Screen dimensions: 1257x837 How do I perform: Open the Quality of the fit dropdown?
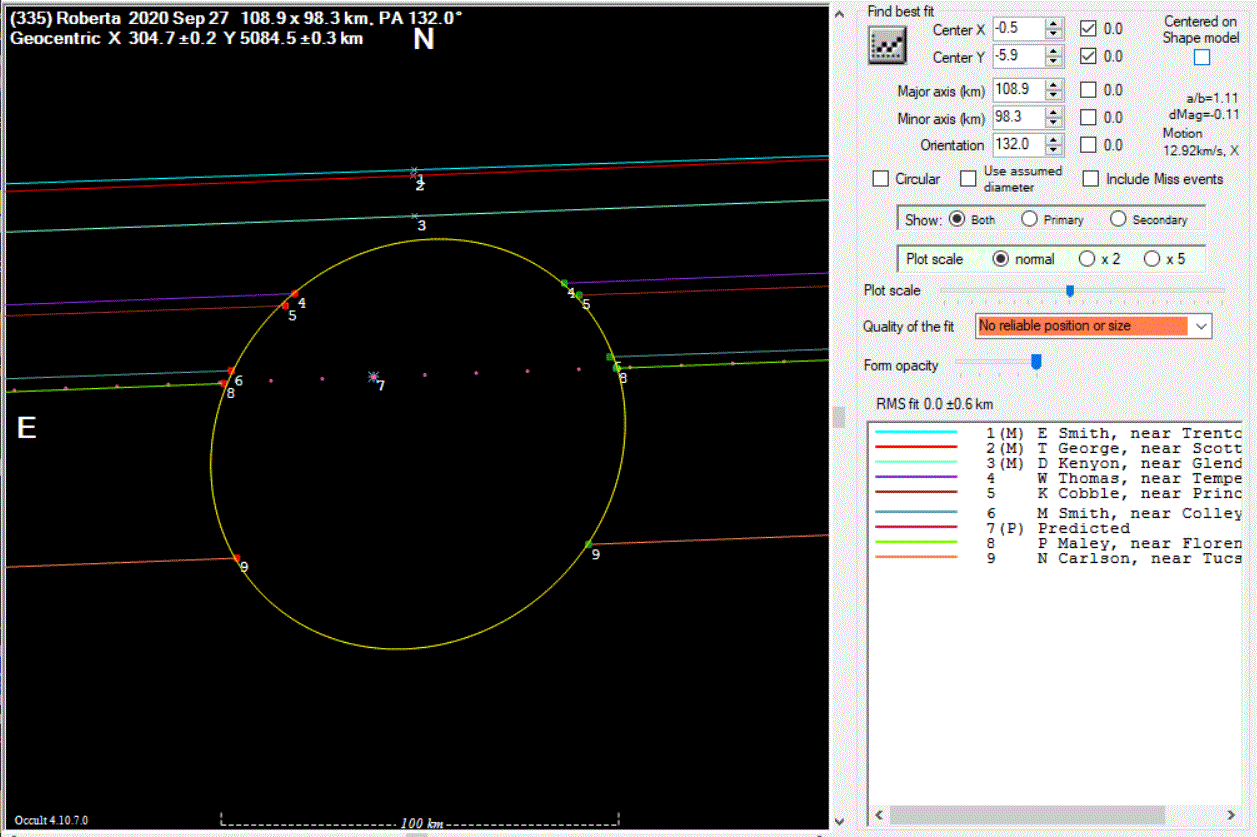pyautogui.click(x=1201, y=326)
